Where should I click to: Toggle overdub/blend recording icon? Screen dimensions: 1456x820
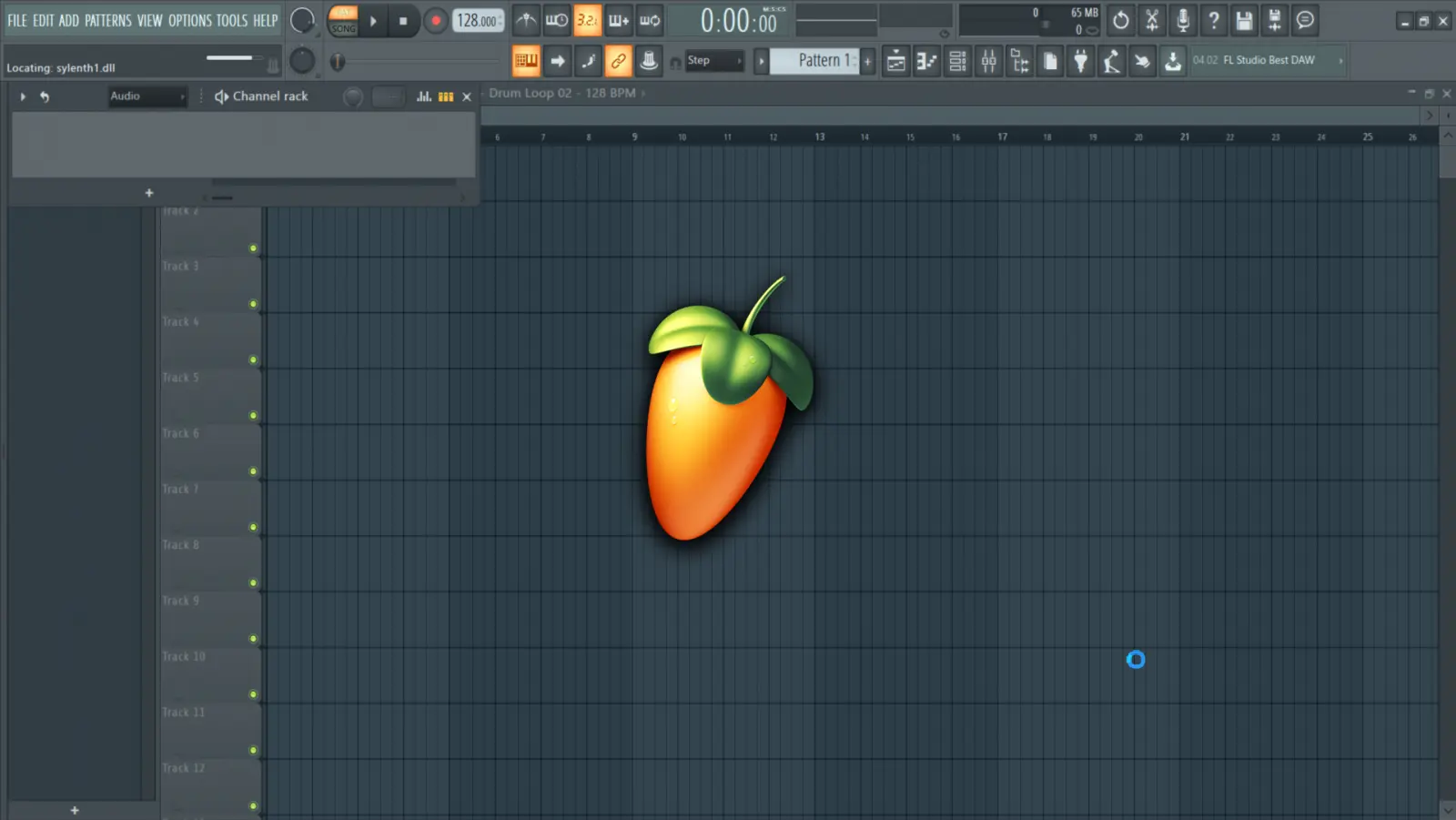(619, 20)
